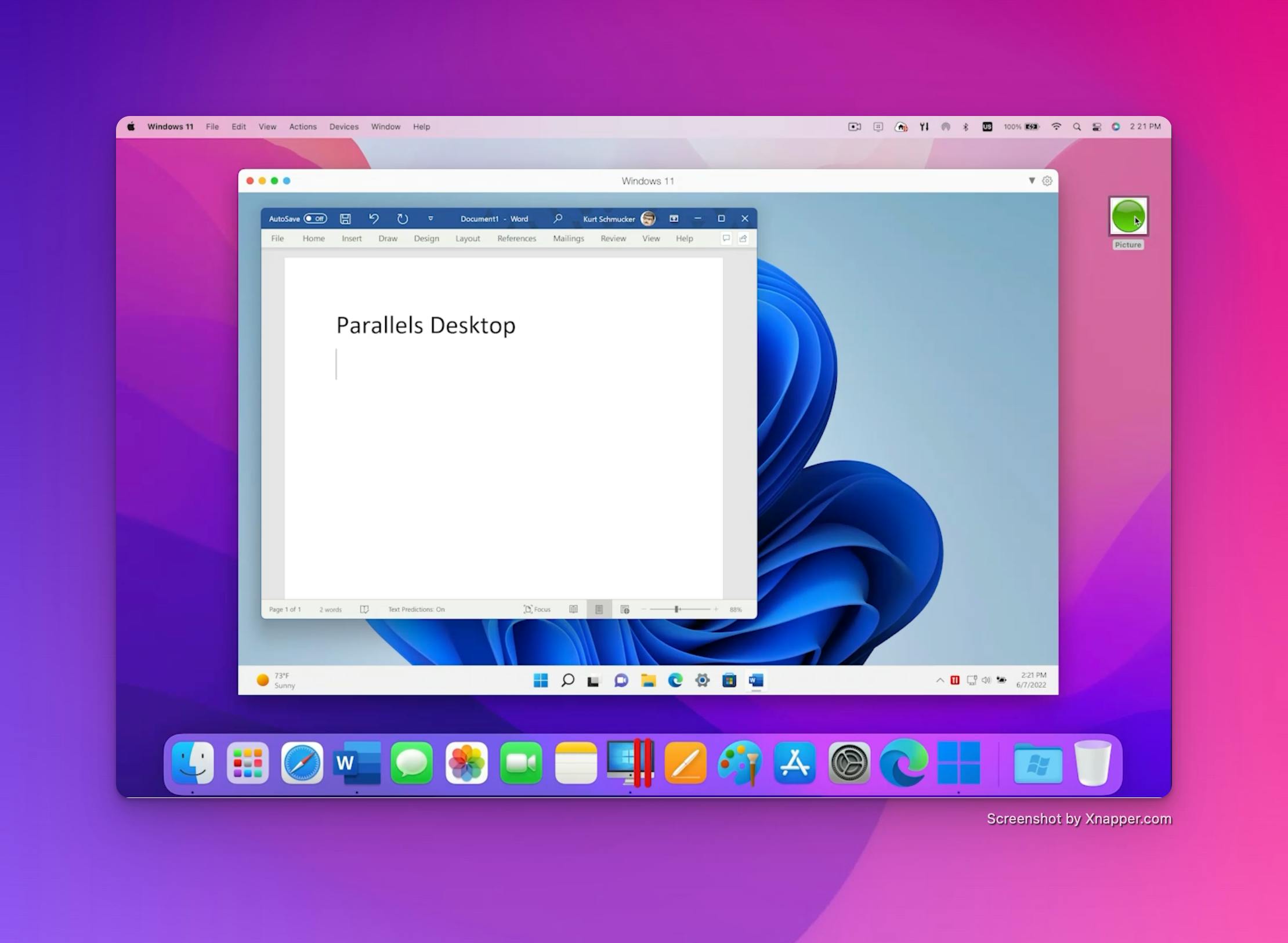Toggle 'Text Predictions: On' in status bar
Viewport: 1288px width, 943px height.
click(x=417, y=610)
